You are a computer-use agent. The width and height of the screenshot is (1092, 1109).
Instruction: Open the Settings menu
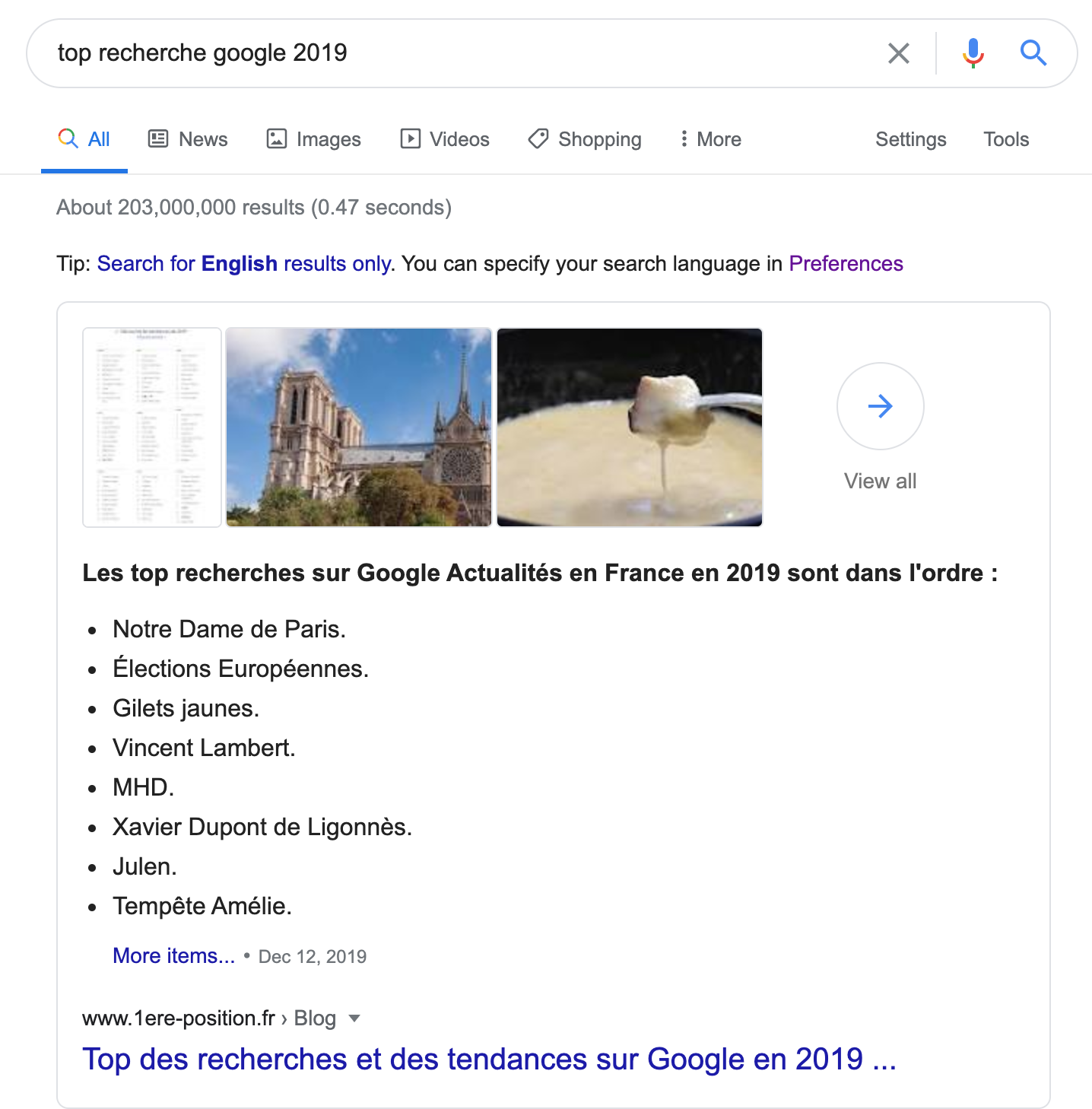coord(910,139)
